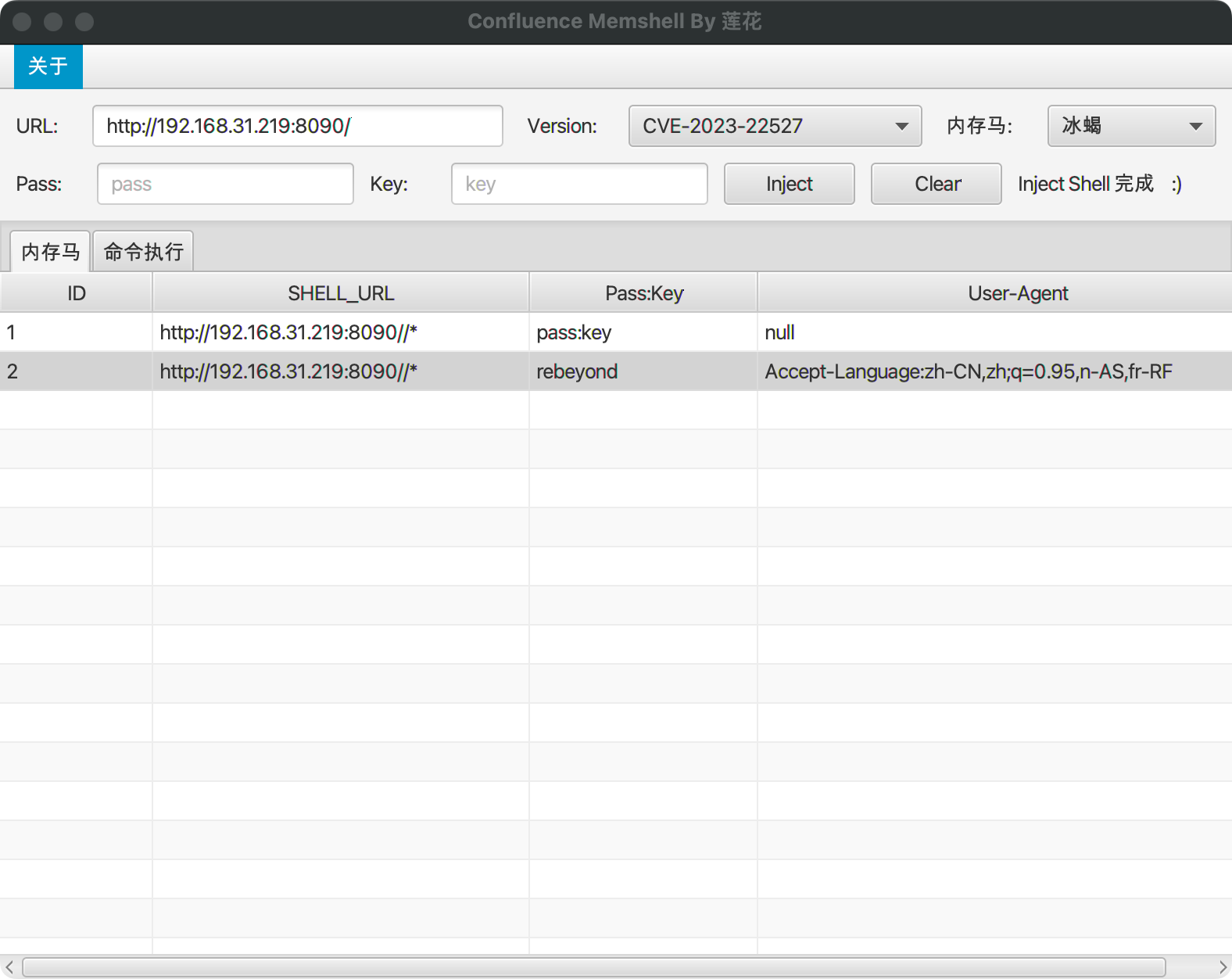The width and height of the screenshot is (1232, 979).
Task: Focus the Key input field
Action: click(x=579, y=184)
